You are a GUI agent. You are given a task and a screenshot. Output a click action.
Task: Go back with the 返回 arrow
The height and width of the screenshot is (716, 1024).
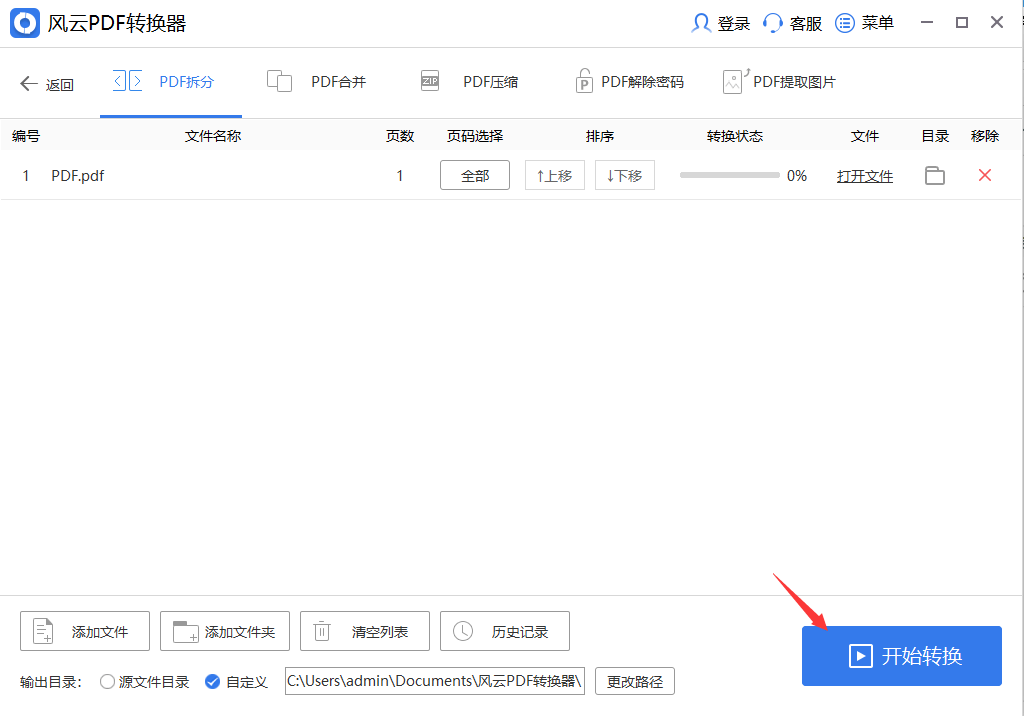pos(46,84)
